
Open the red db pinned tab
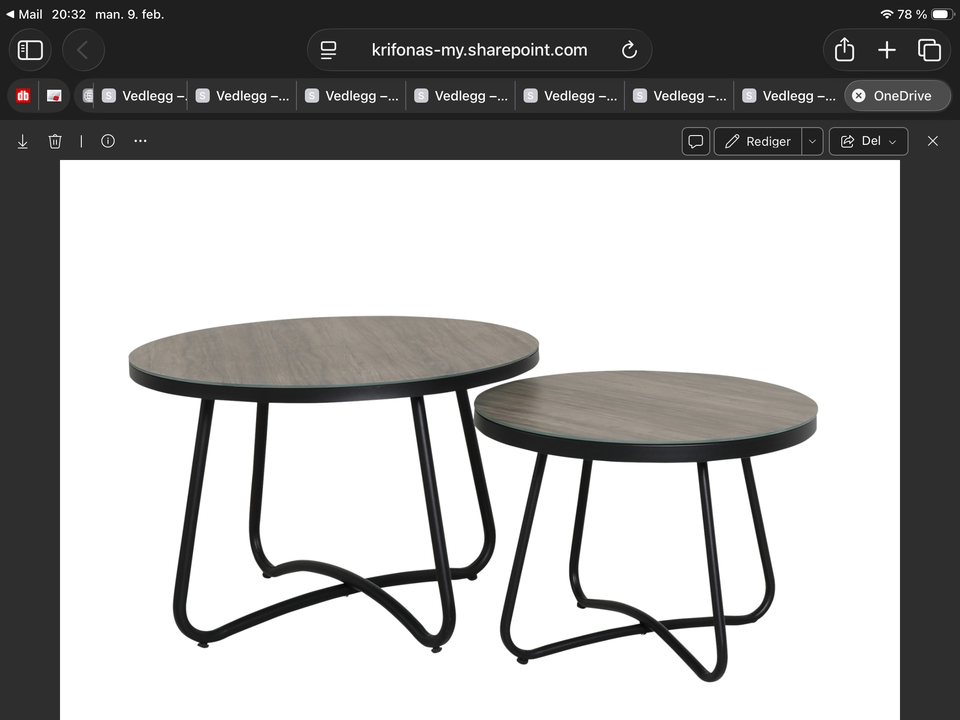point(23,96)
